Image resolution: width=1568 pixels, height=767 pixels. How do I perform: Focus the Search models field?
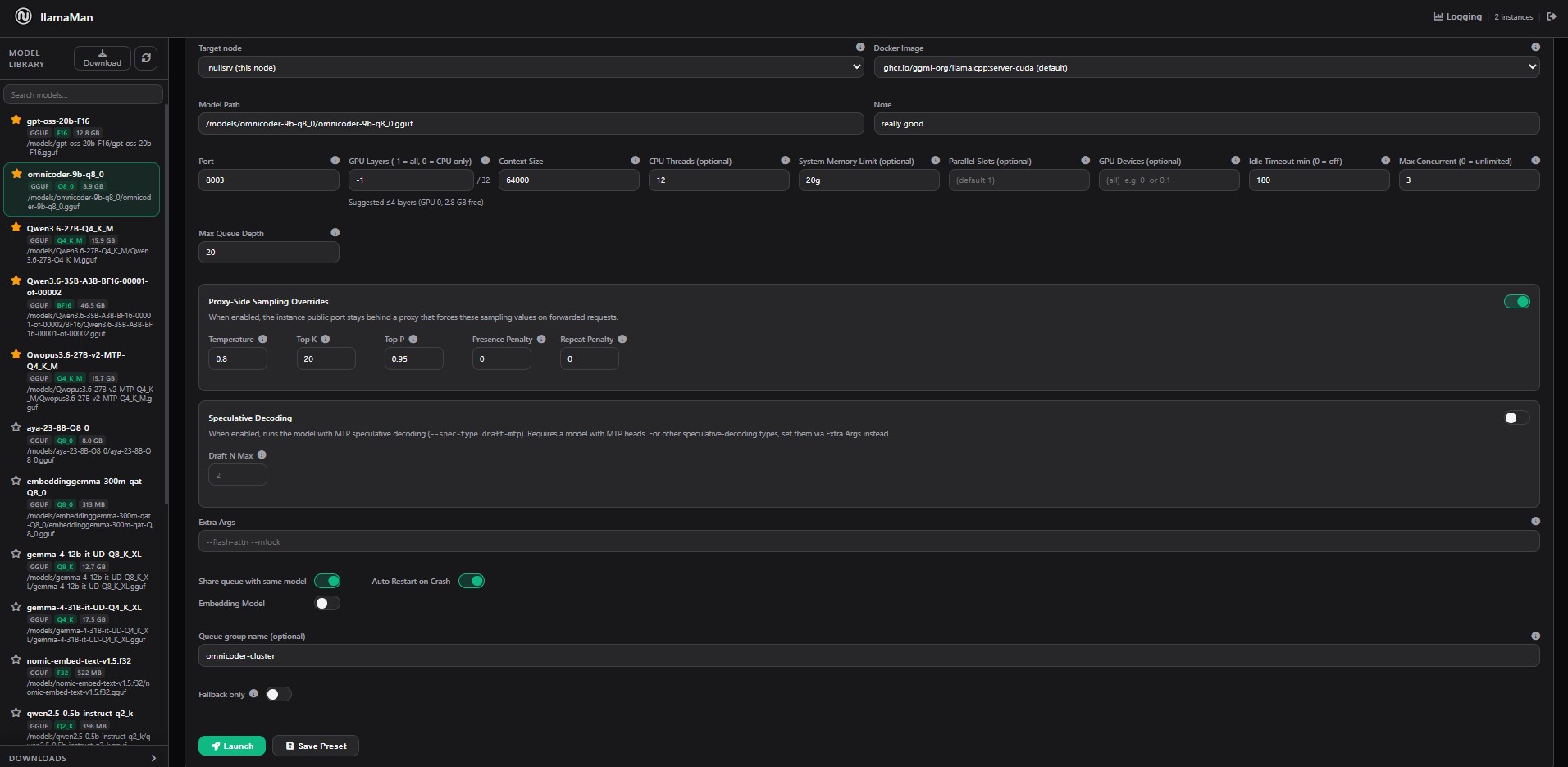(x=83, y=94)
